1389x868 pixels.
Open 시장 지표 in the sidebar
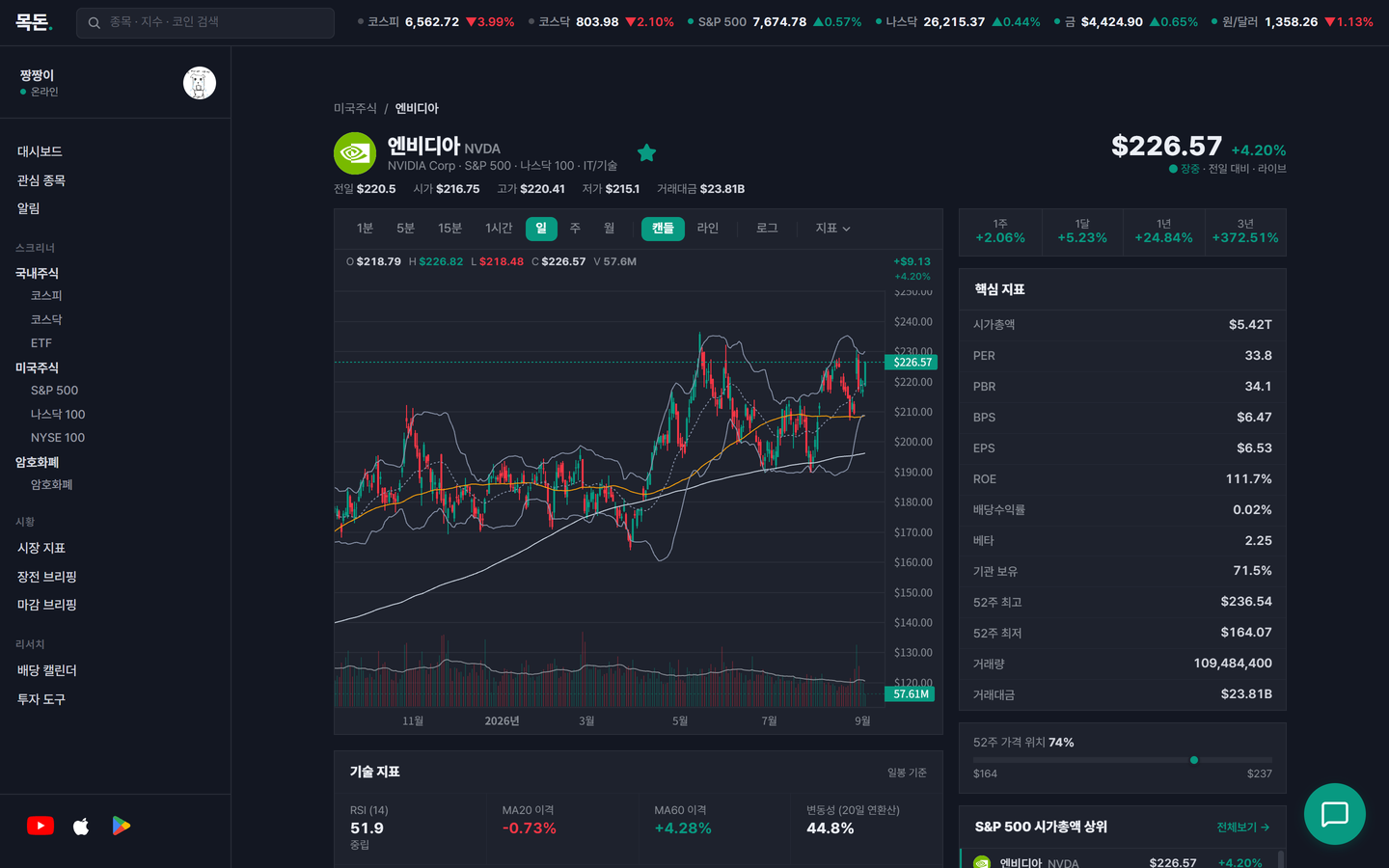[x=41, y=548]
